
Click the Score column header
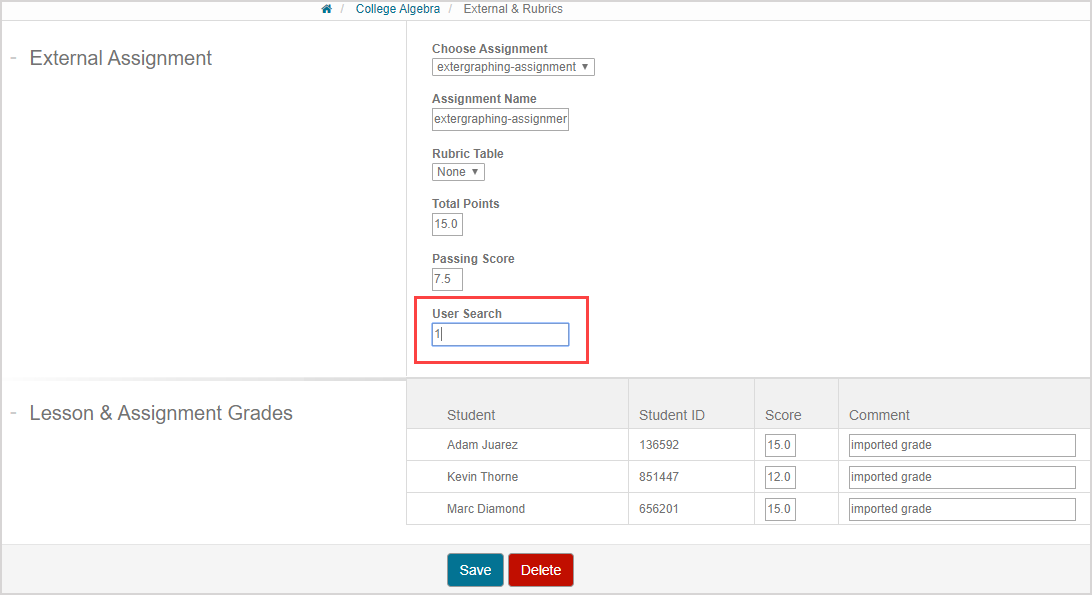(783, 415)
